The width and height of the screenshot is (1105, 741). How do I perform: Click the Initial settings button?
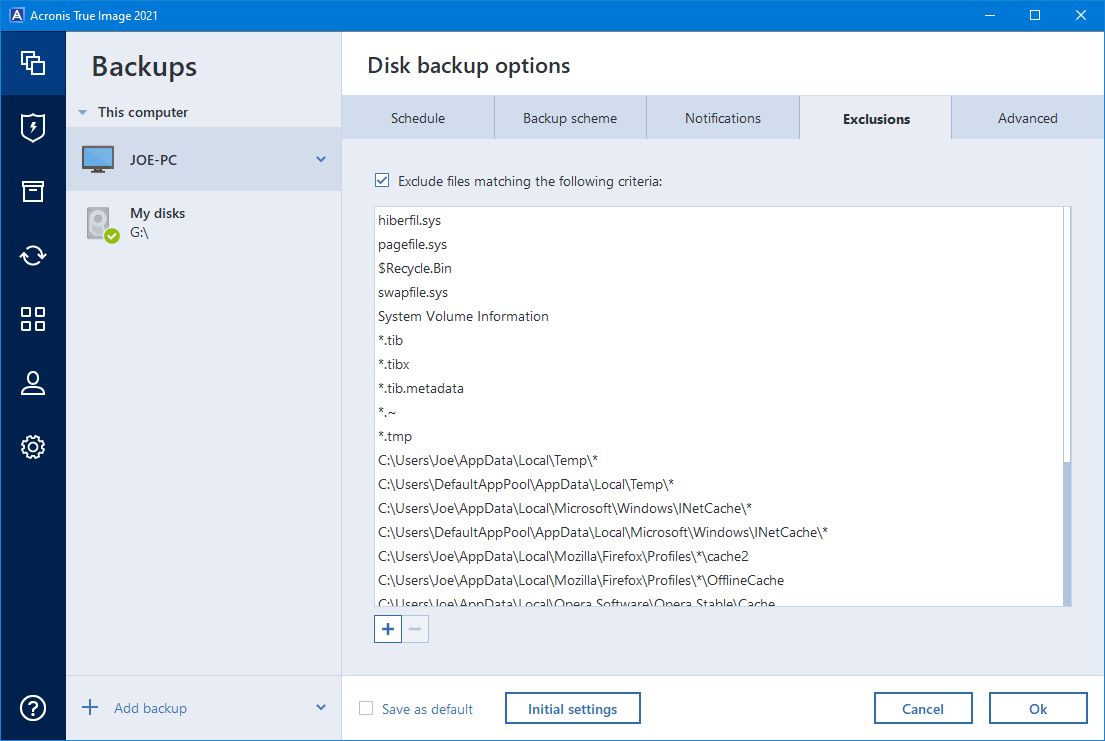click(572, 709)
